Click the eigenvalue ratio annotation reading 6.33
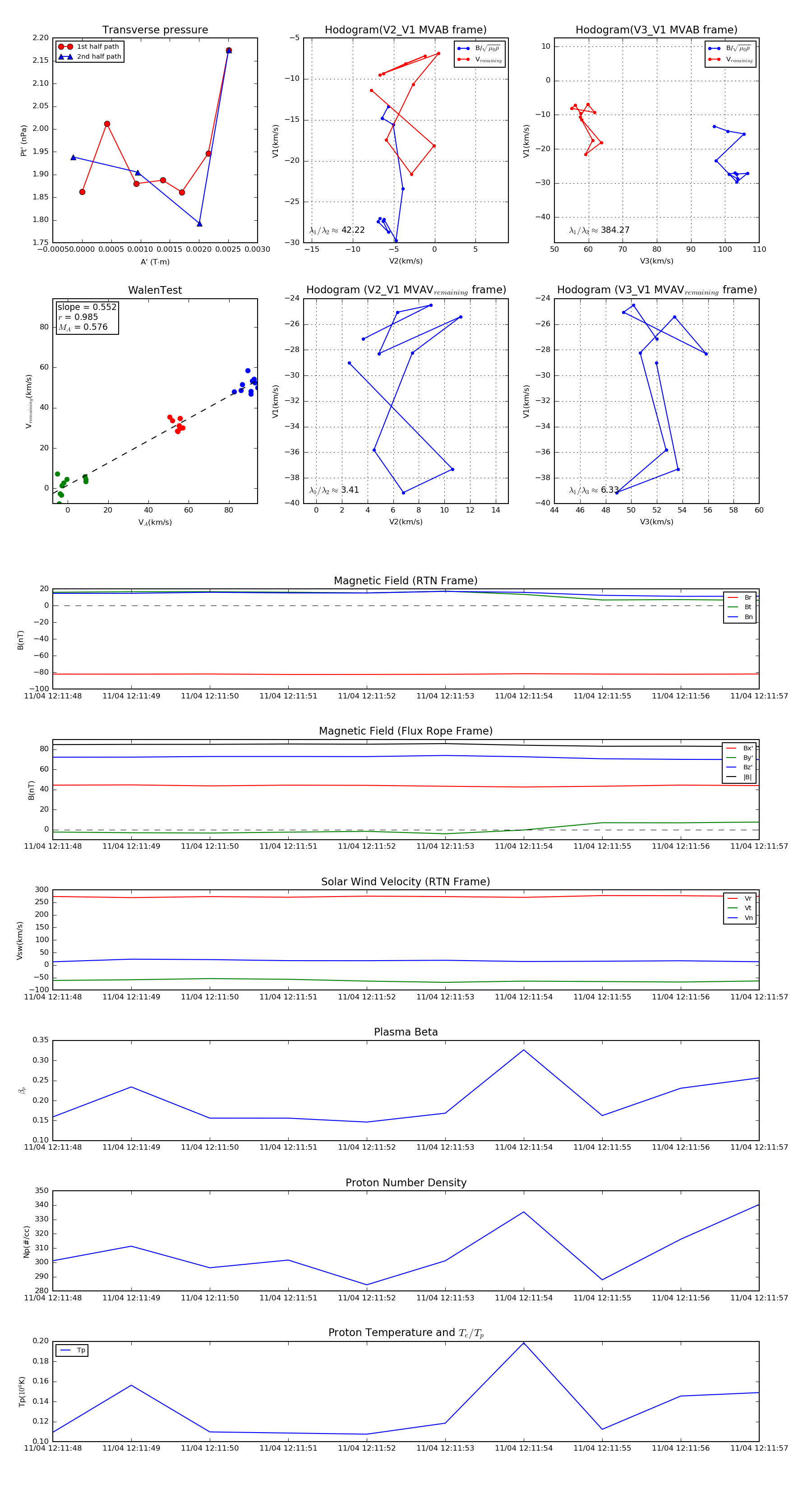Viewport: 812px width, 1489px height. coord(594,490)
